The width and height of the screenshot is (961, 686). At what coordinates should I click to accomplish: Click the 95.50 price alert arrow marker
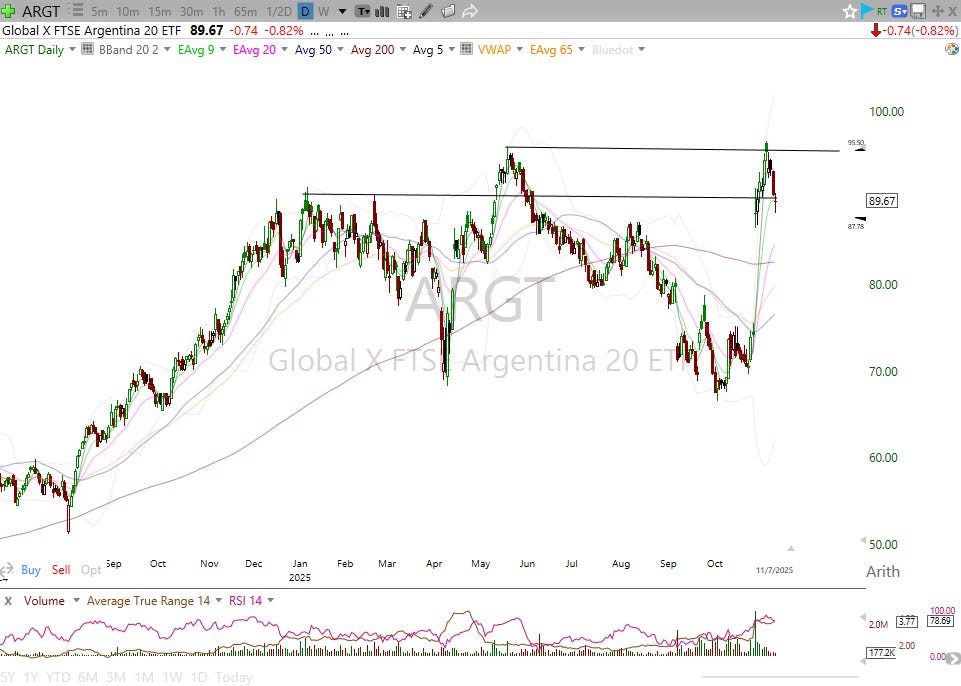pyautogui.click(x=860, y=148)
